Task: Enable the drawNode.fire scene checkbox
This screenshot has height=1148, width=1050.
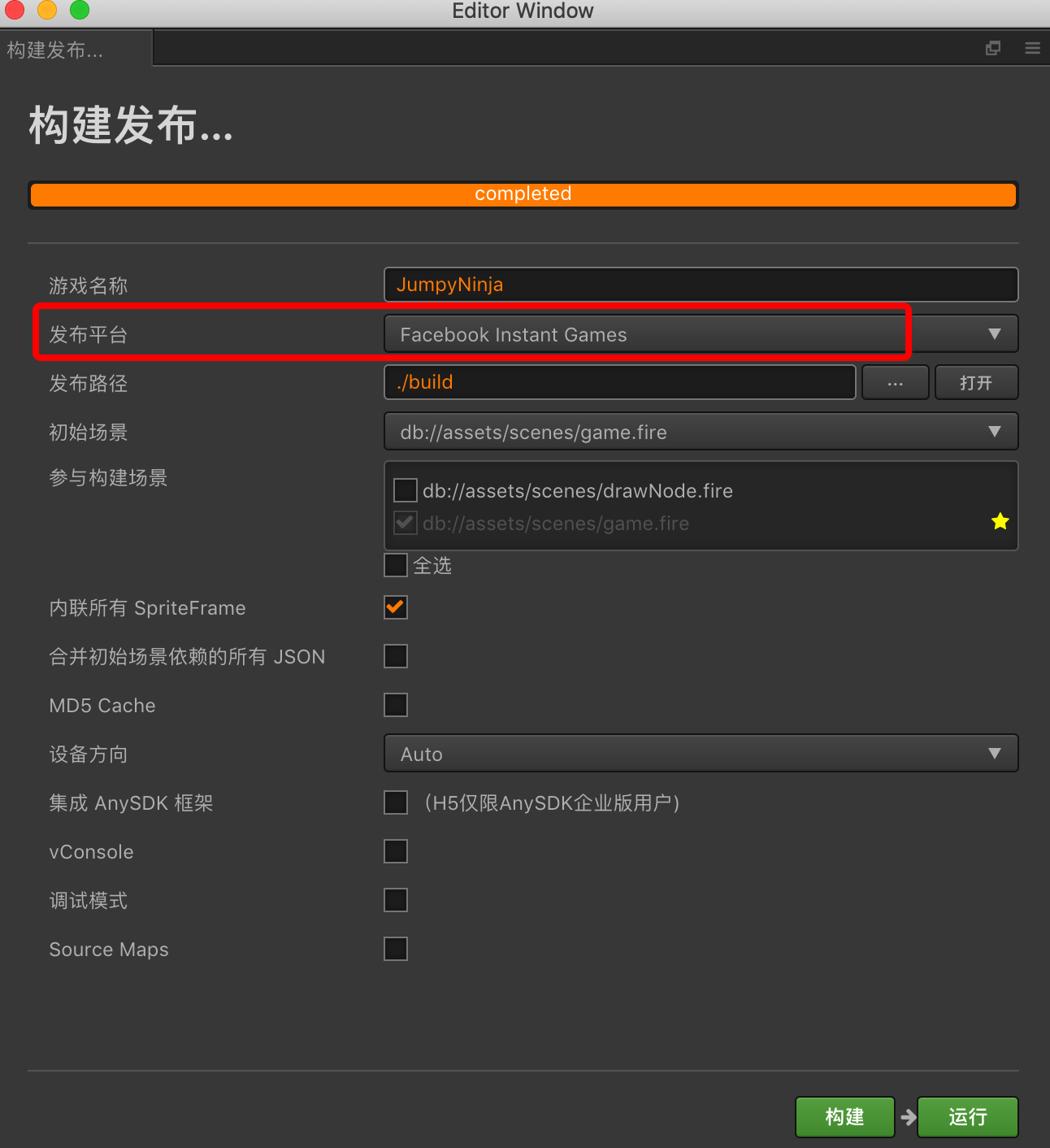Action: tap(405, 490)
